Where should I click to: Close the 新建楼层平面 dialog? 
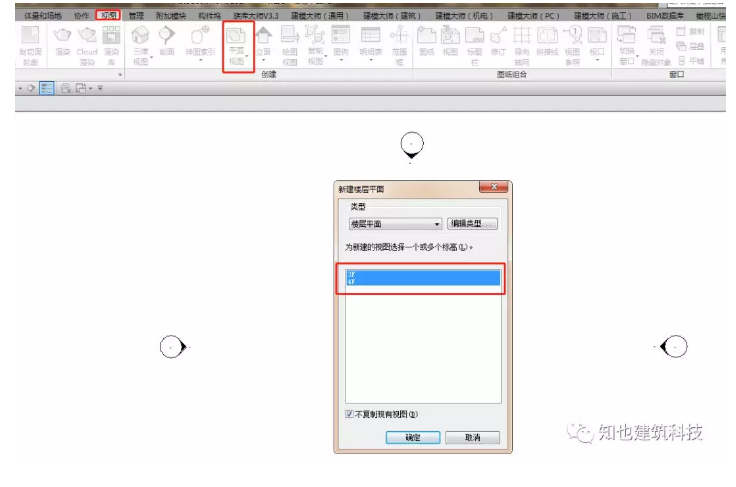coord(494,187)
